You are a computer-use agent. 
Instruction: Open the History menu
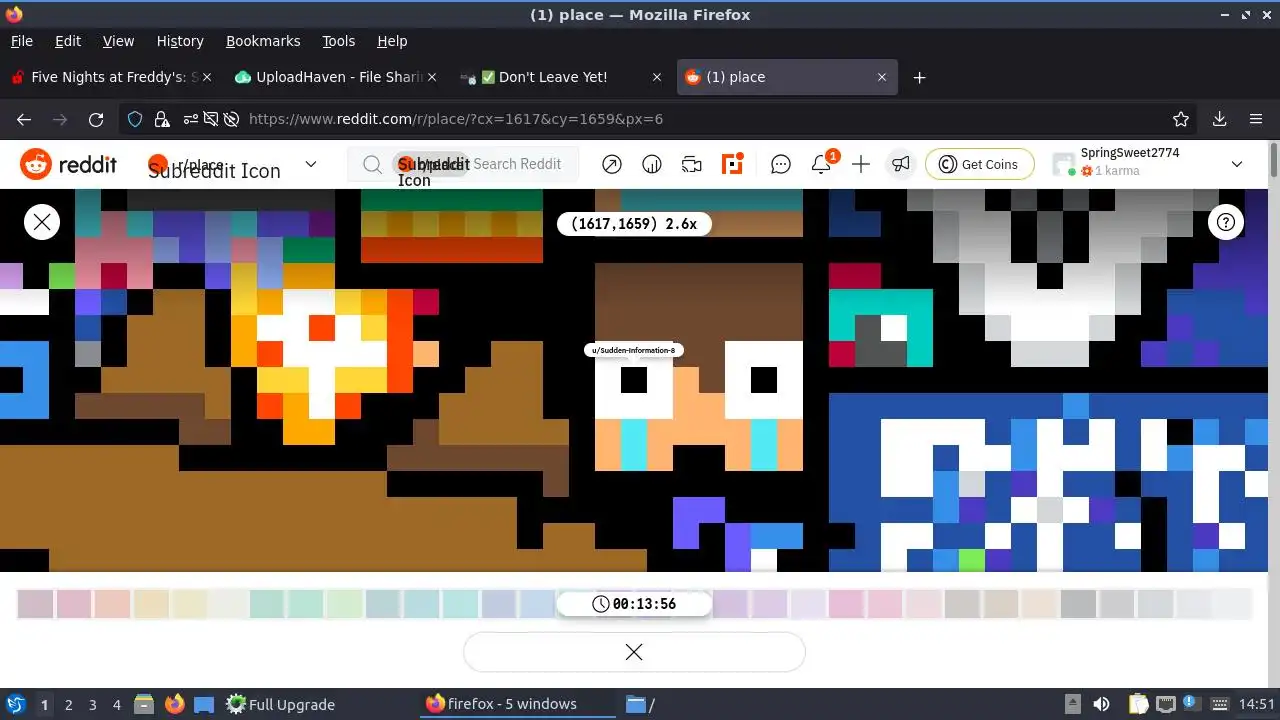pos(180,41)
